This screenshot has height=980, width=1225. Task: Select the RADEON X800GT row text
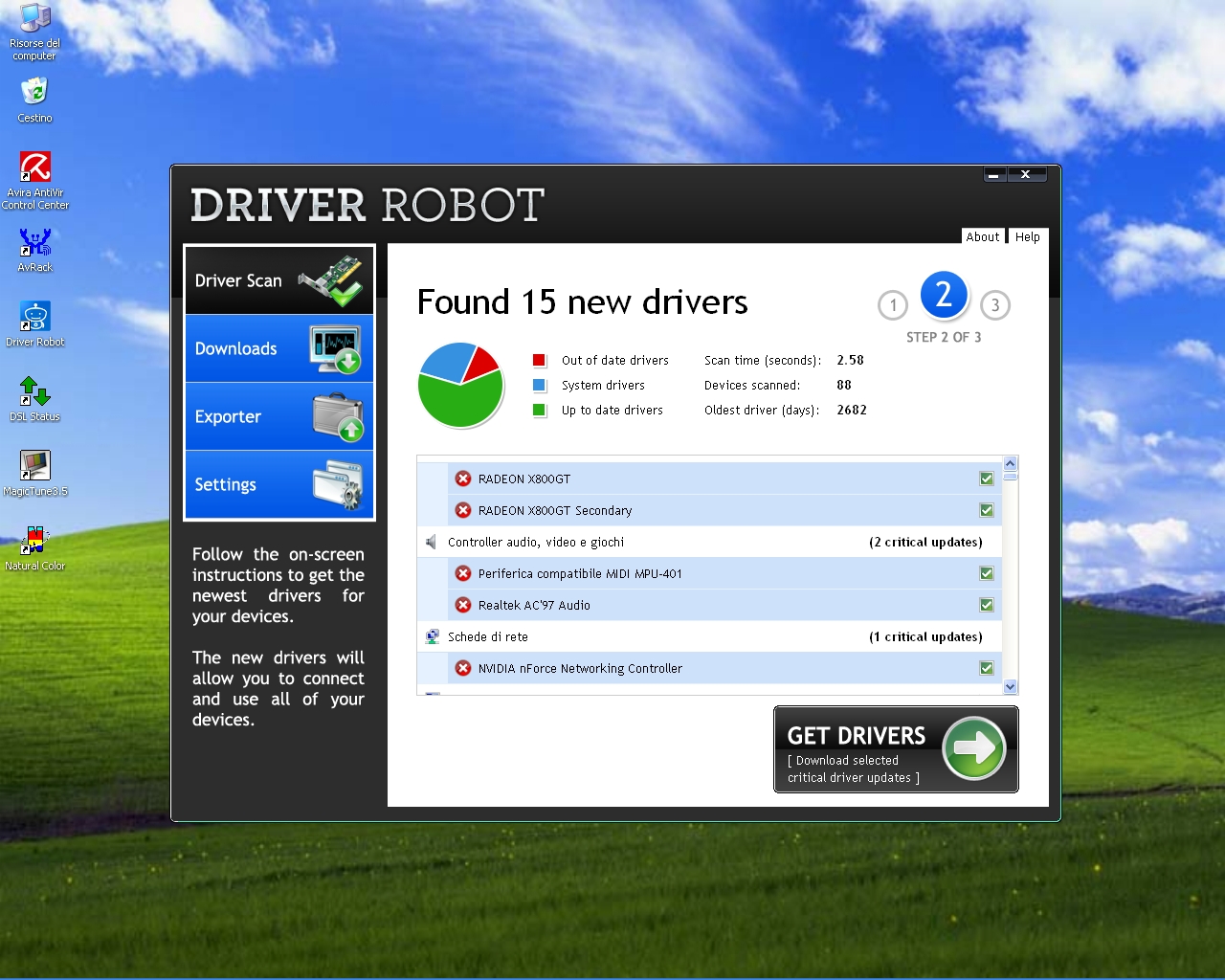[524, 479]
